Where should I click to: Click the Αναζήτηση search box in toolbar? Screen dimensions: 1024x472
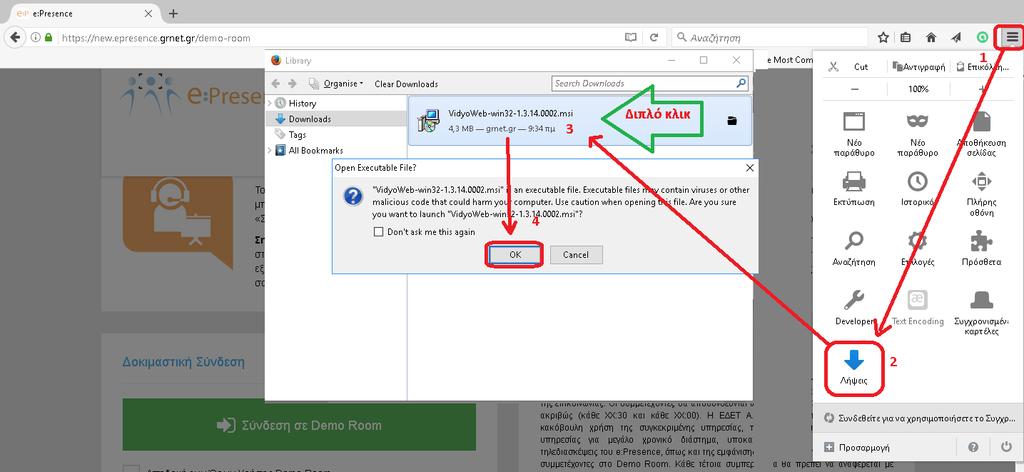tap(769, 38)
